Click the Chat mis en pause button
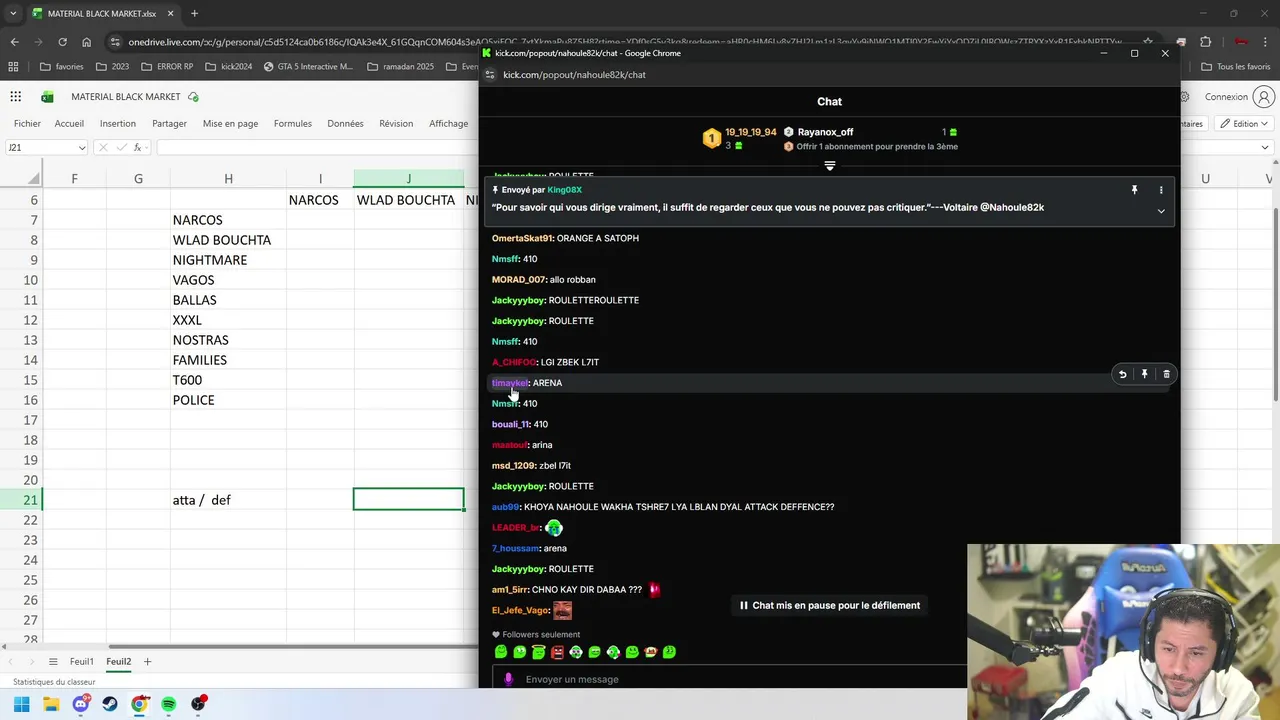Screen dimensions: 1280x720 [829, 605]
